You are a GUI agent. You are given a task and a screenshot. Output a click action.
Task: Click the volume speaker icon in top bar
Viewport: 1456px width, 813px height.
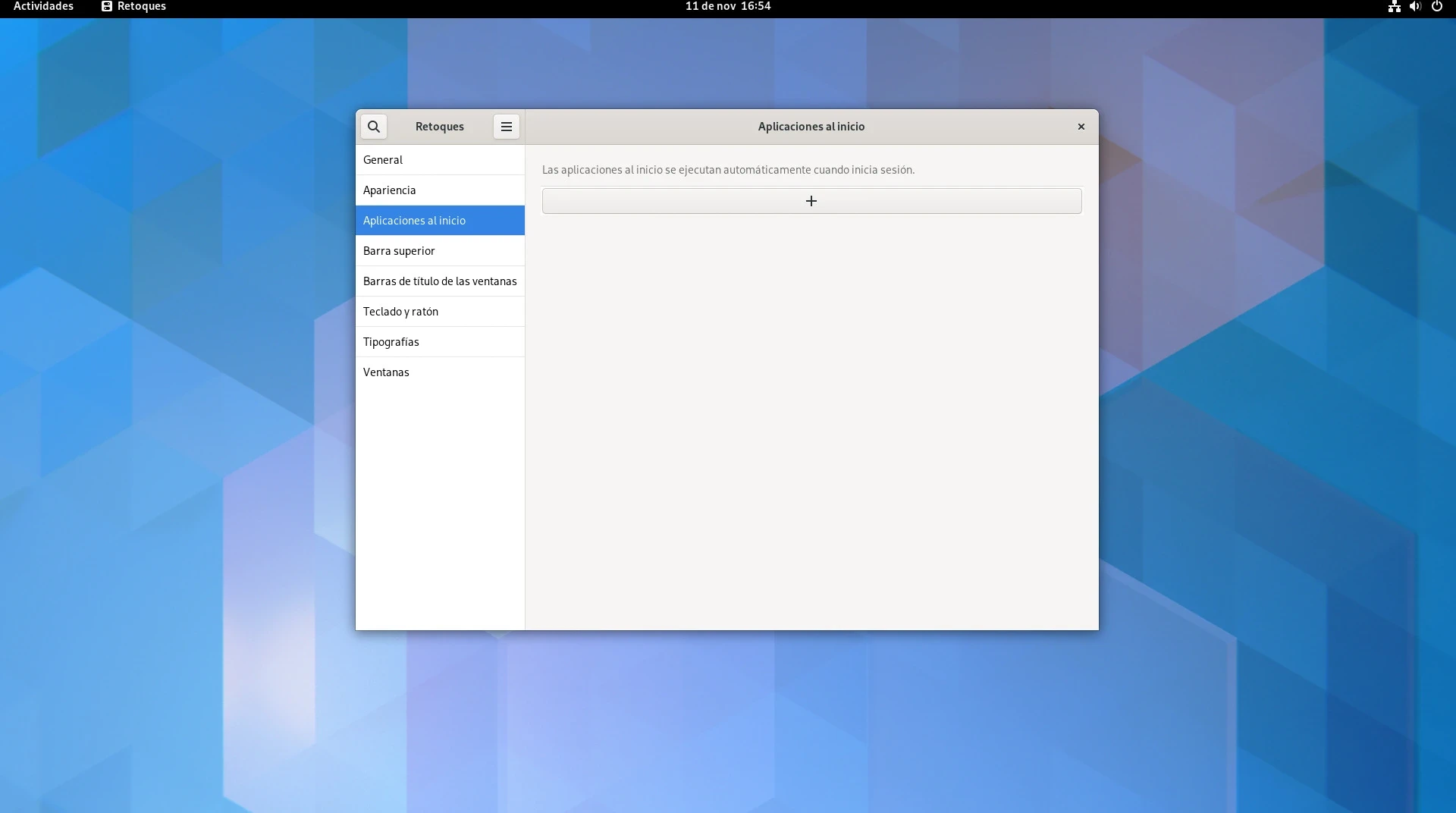click(1414, 7)
